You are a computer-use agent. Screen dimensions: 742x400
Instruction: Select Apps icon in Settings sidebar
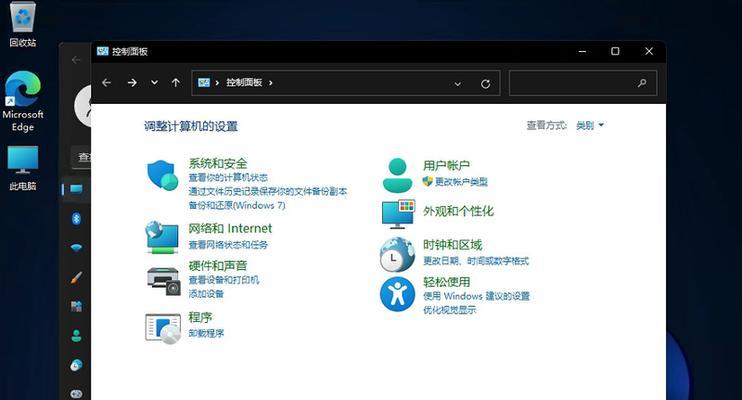click(76, 306)
